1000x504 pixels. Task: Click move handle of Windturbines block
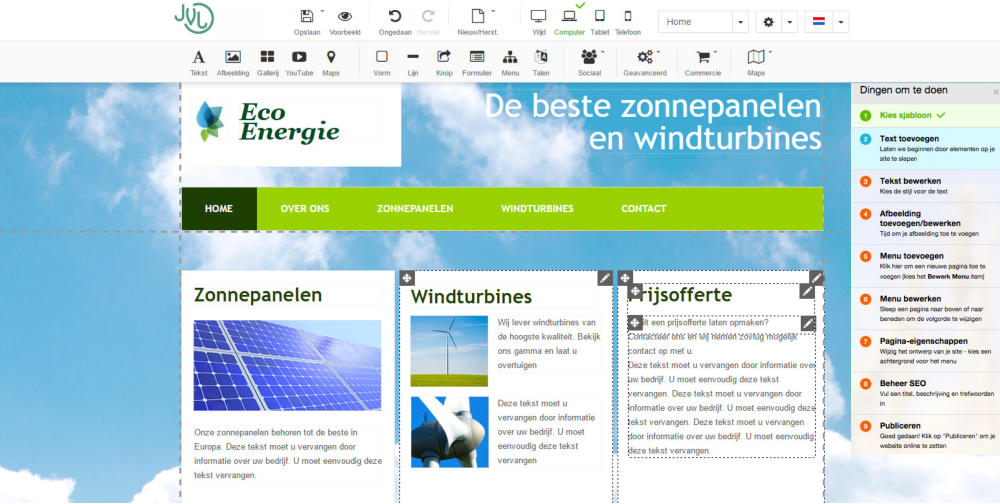[407, 278]
